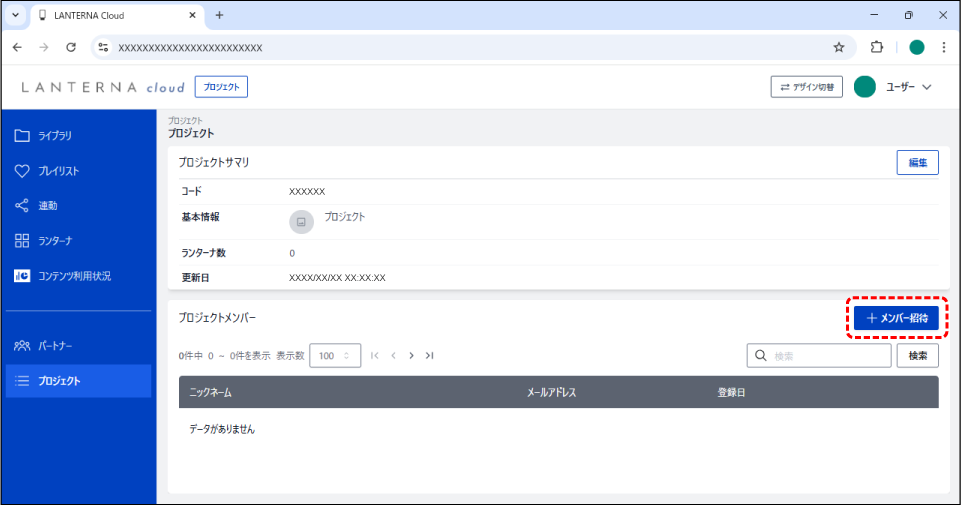Click the share-style linkage icon in sidebar

point(22,206)
